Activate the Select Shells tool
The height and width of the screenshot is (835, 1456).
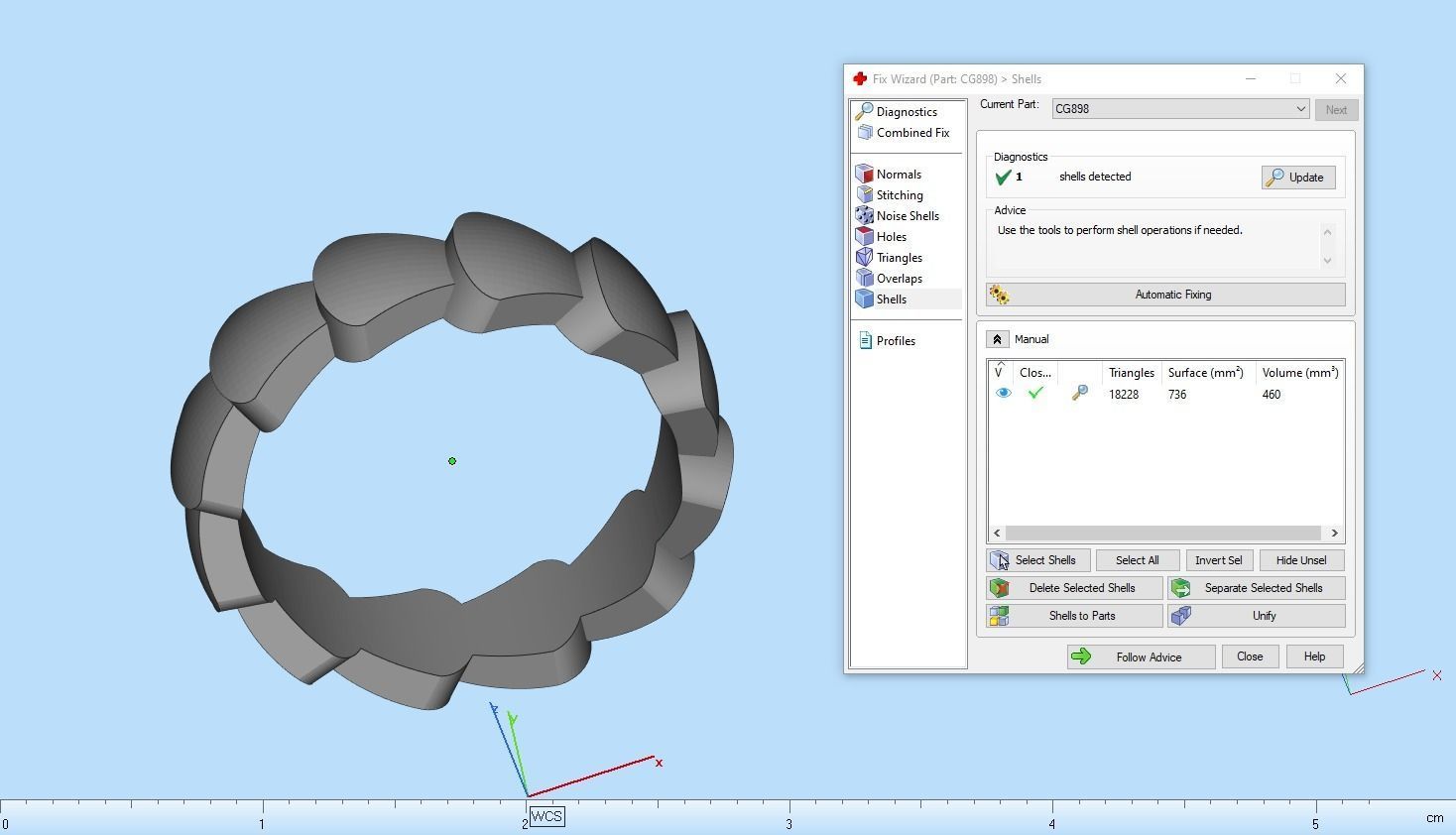[x=1038, y=560]
